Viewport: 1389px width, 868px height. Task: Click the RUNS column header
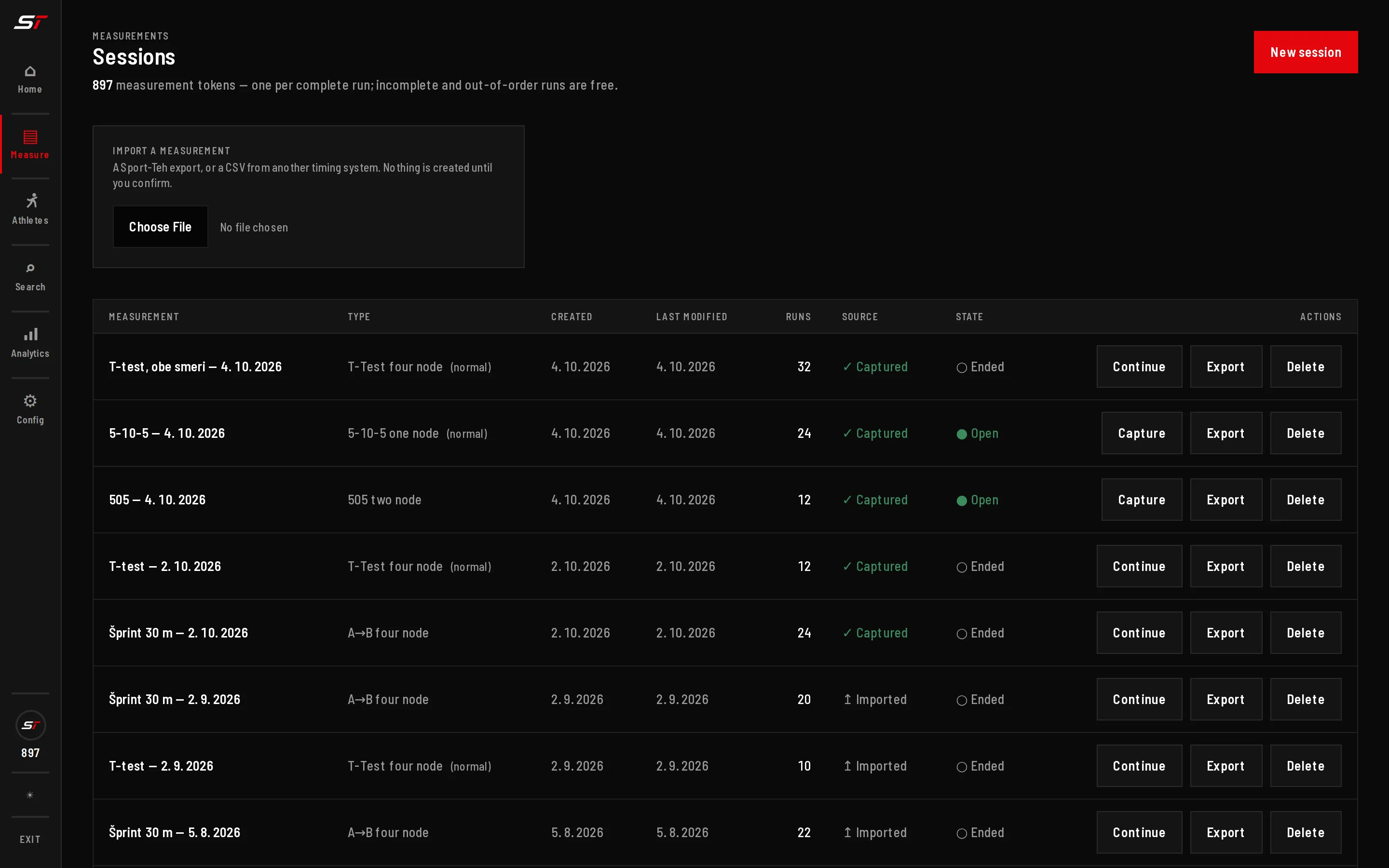[798, 317]
